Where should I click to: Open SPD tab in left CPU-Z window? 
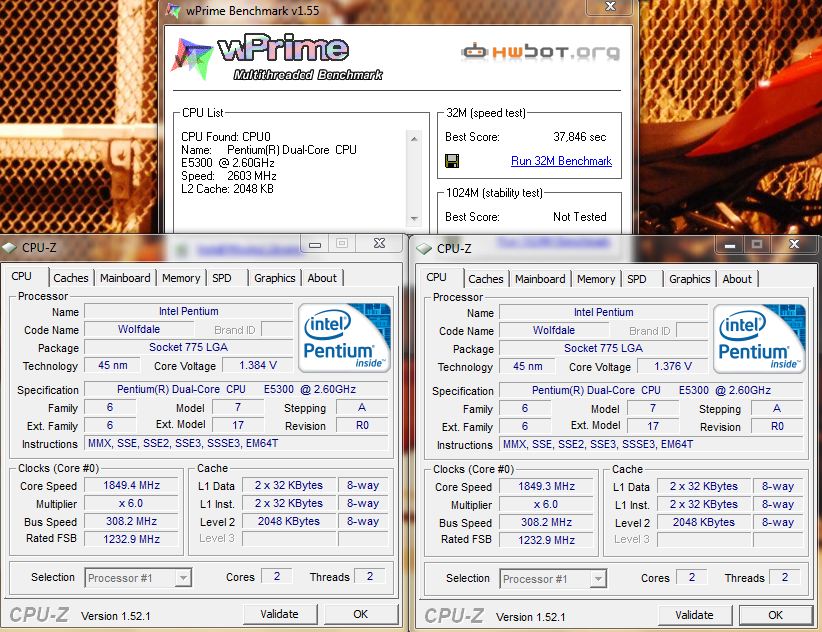coord(222,278)
